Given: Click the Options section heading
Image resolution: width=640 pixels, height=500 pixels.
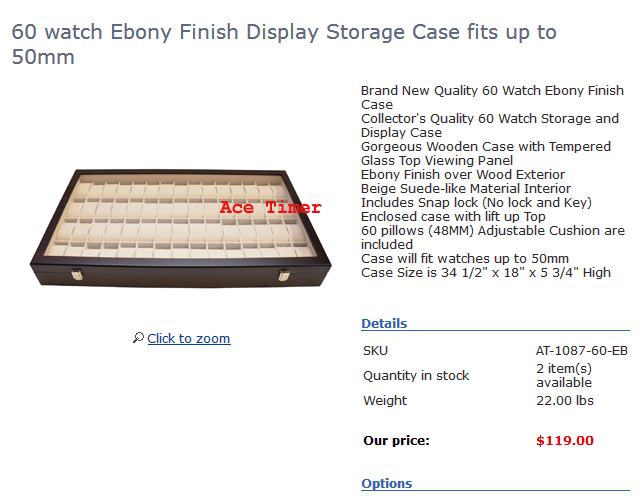Looking at the screenshot, I should click(x=386, y=483).
